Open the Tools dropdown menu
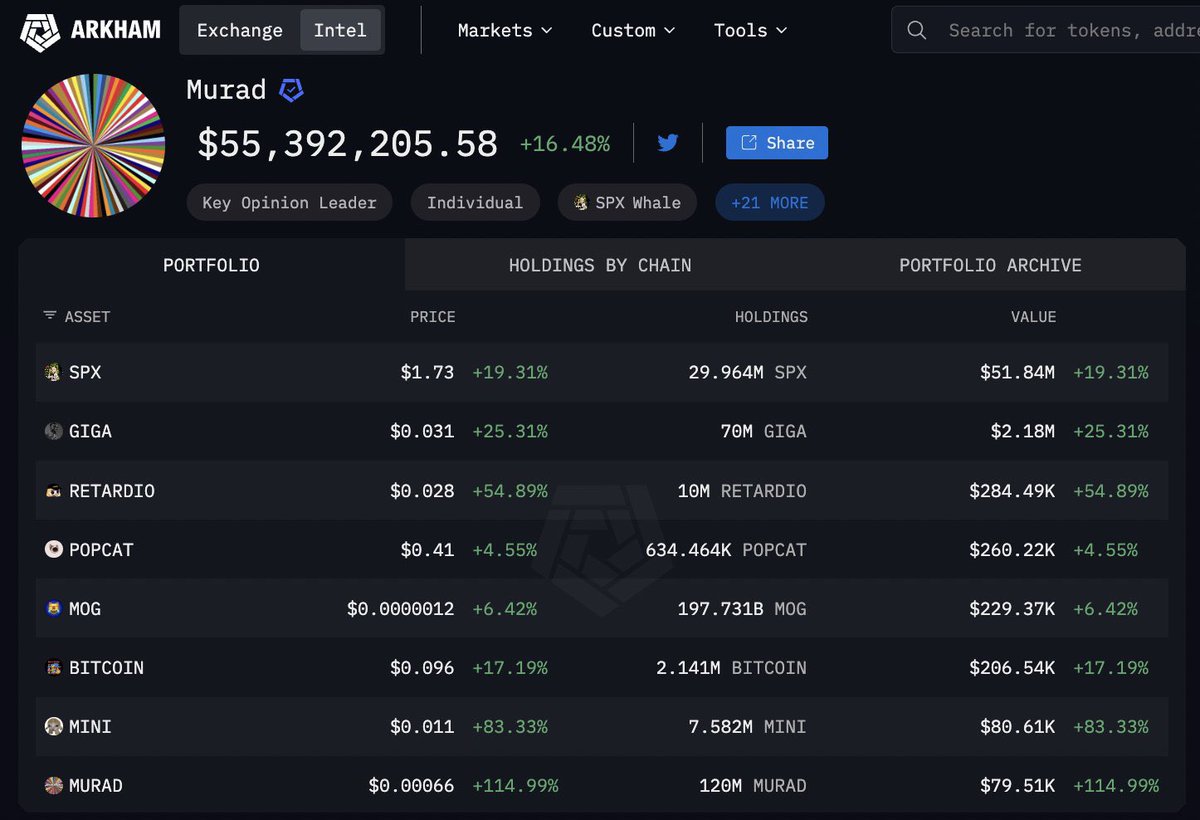Image resolution: width=1200 pixels, height=820 pixels. [x=751, y=30]
